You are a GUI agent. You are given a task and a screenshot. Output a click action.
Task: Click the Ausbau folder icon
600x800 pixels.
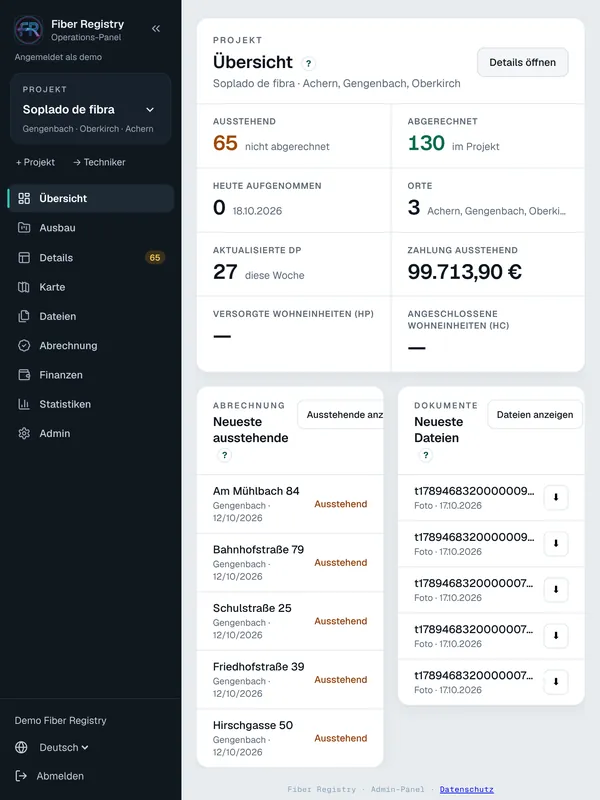point(24,228)
